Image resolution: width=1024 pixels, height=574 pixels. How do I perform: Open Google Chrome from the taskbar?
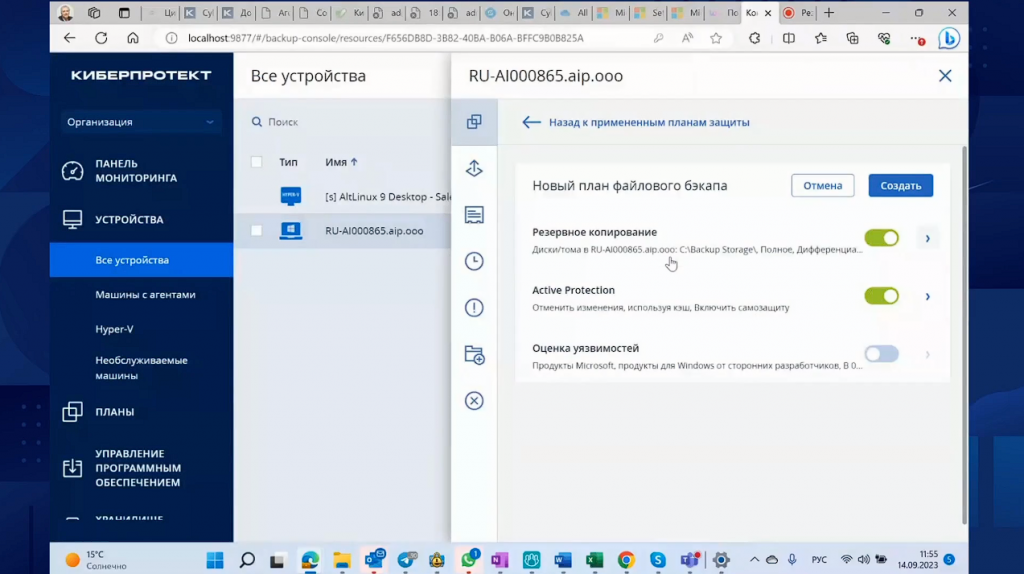pyautogui.click(x=626, y=560)
